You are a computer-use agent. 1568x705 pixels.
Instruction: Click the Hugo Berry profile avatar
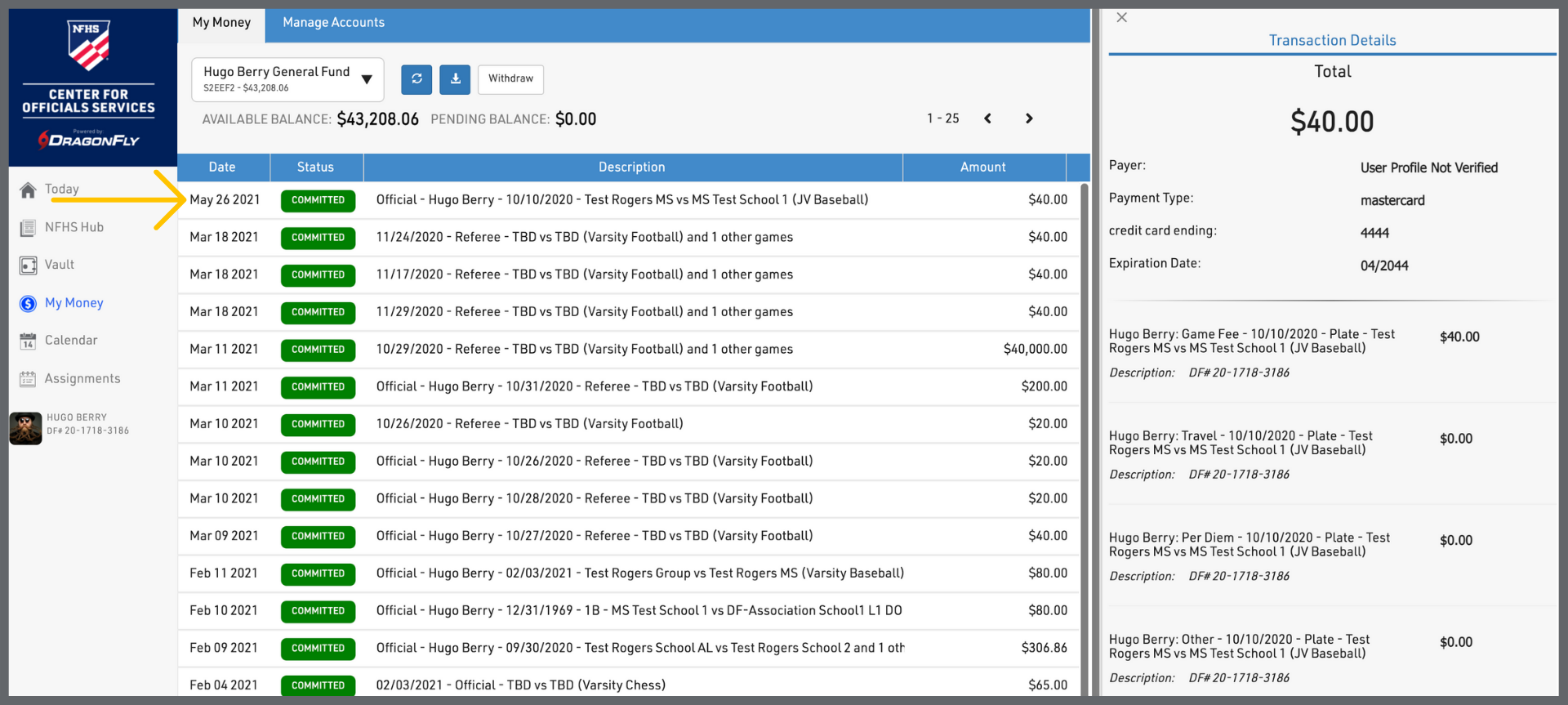[25, 428]
